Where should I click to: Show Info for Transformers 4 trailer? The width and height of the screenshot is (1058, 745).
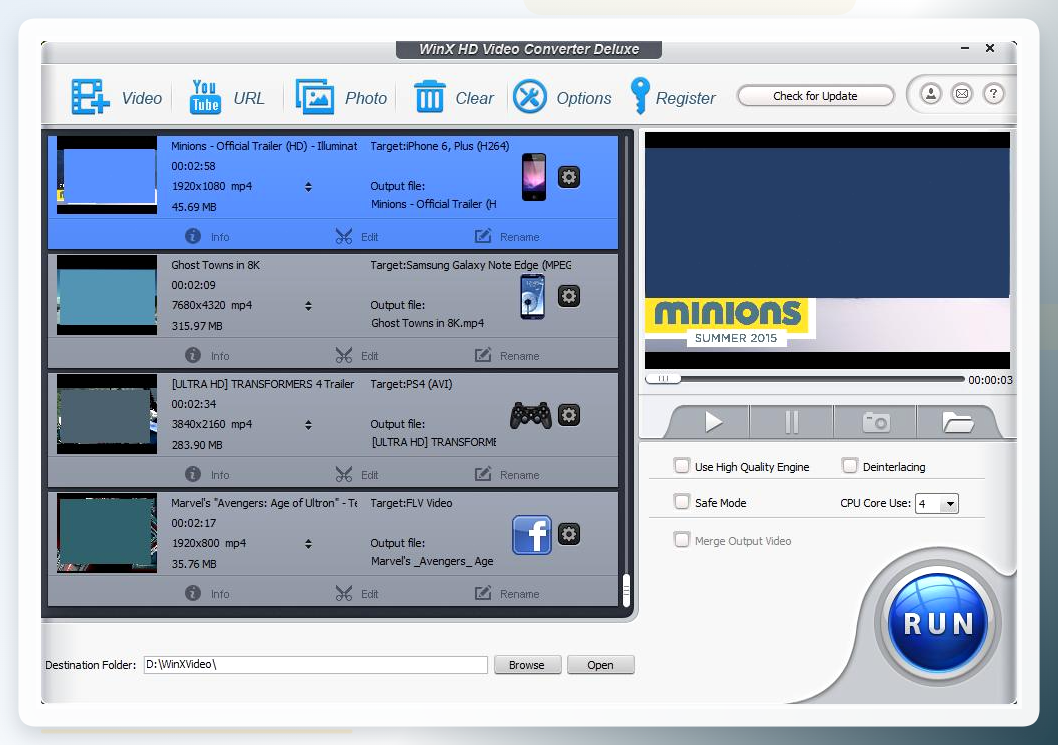coord(207,474)
